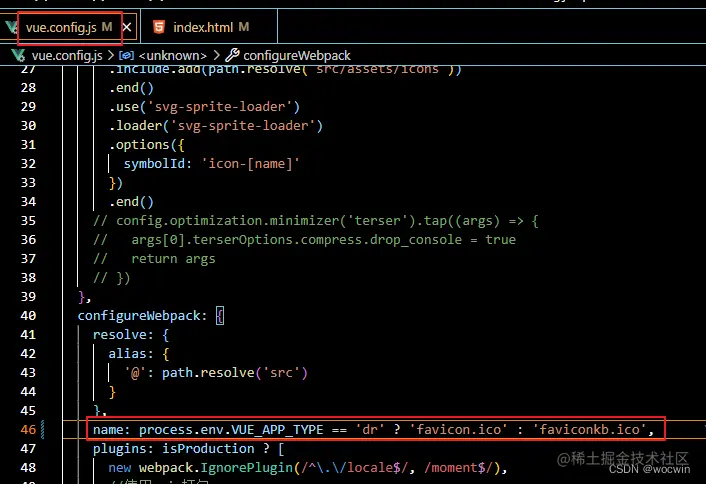Select vue.config.js in the breadcrumb
Viewport: 706px width, 484px height.
[67, 55]
